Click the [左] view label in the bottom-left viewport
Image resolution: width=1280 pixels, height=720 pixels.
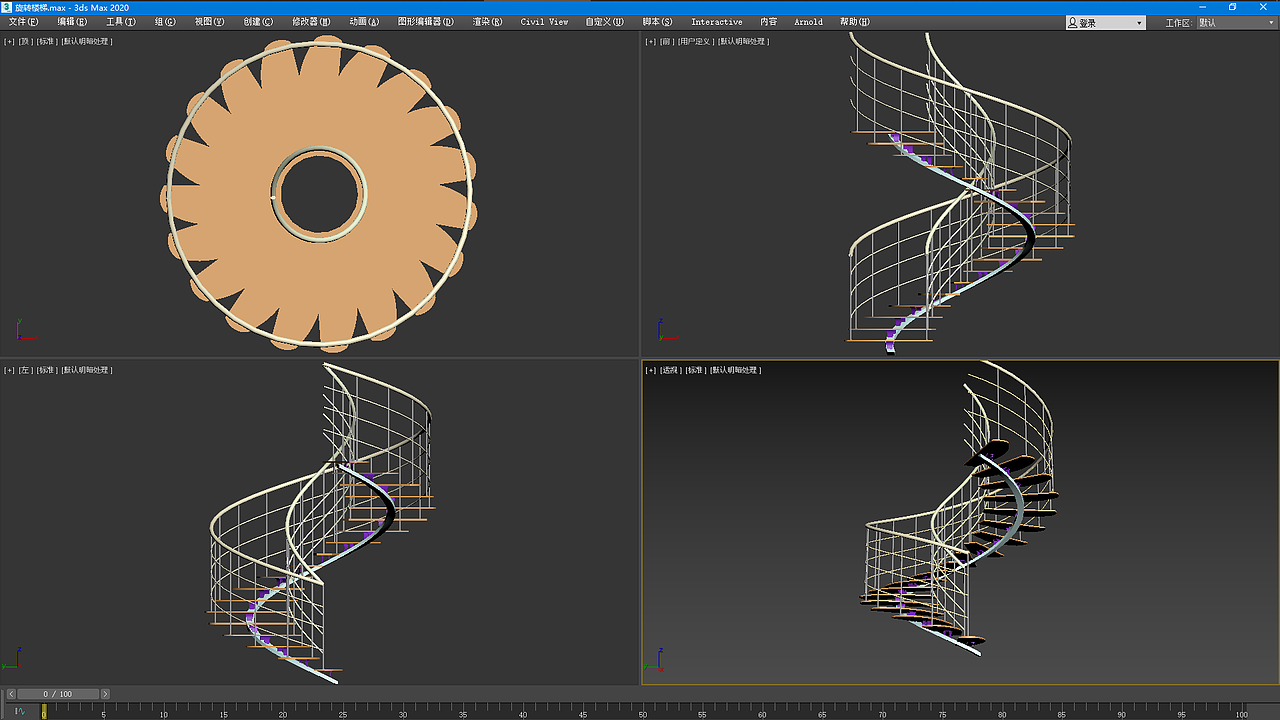click(x=26, y=370)
